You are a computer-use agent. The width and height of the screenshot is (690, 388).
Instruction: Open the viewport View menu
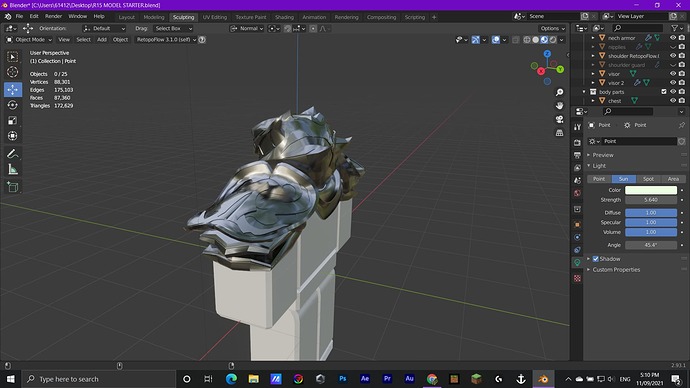tap(64, 40)
